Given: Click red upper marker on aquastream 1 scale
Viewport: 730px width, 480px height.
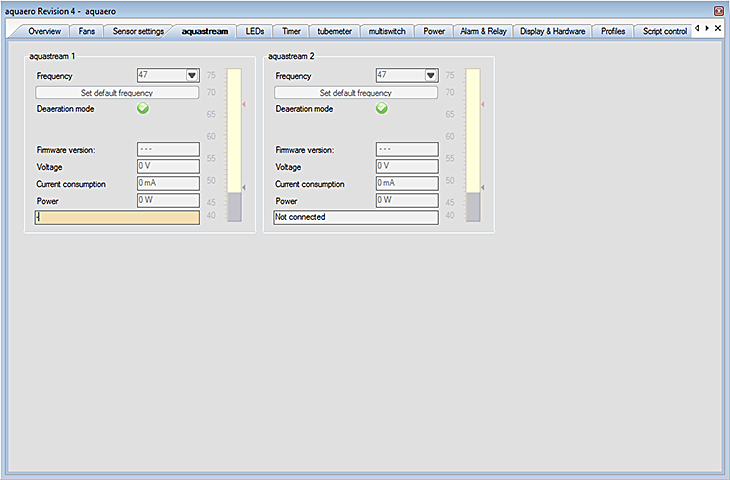Looking at the screenshot, I should (244, 104).
